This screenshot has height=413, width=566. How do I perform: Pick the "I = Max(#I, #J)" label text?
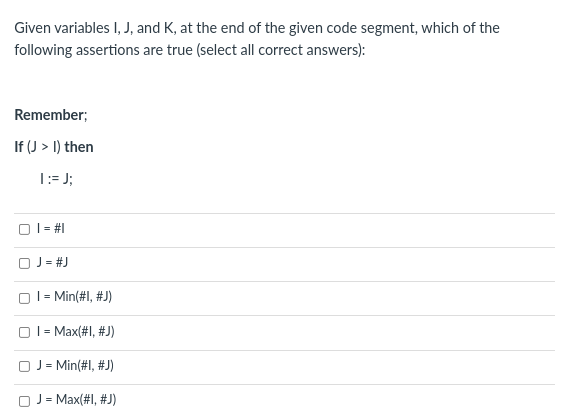click(x=76, y=331)
